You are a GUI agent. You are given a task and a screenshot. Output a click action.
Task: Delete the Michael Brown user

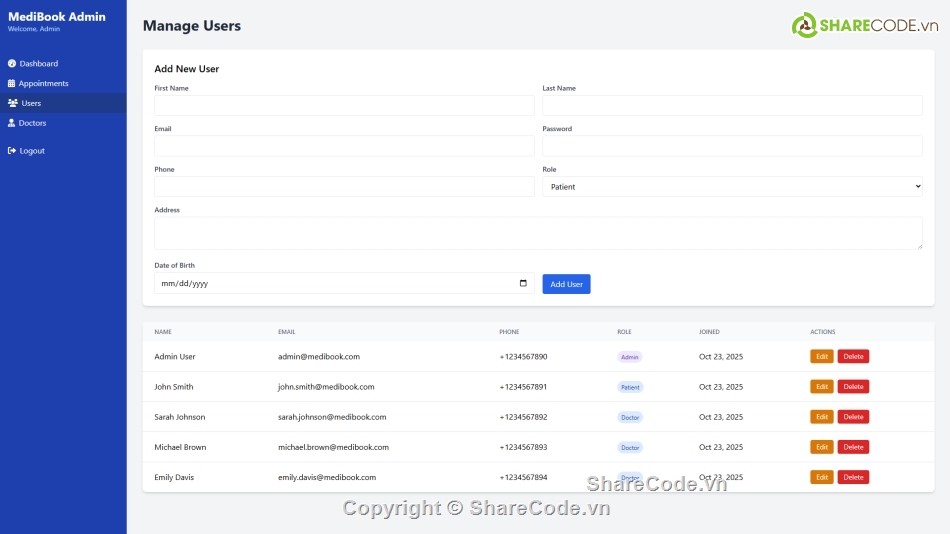853,447
